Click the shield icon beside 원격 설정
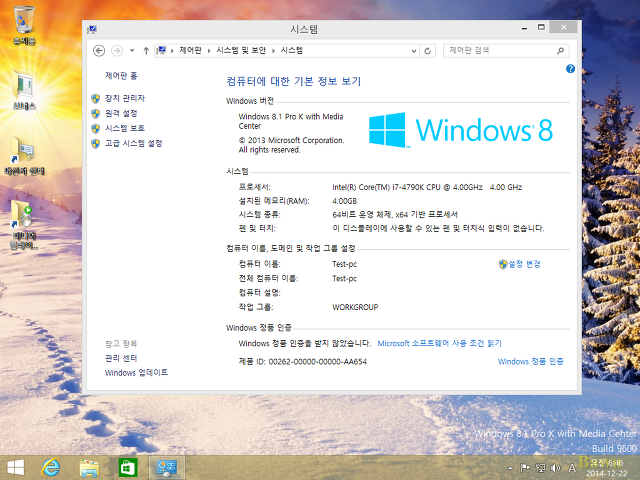This screenshot has width=640, height=480. click(96, 113)
